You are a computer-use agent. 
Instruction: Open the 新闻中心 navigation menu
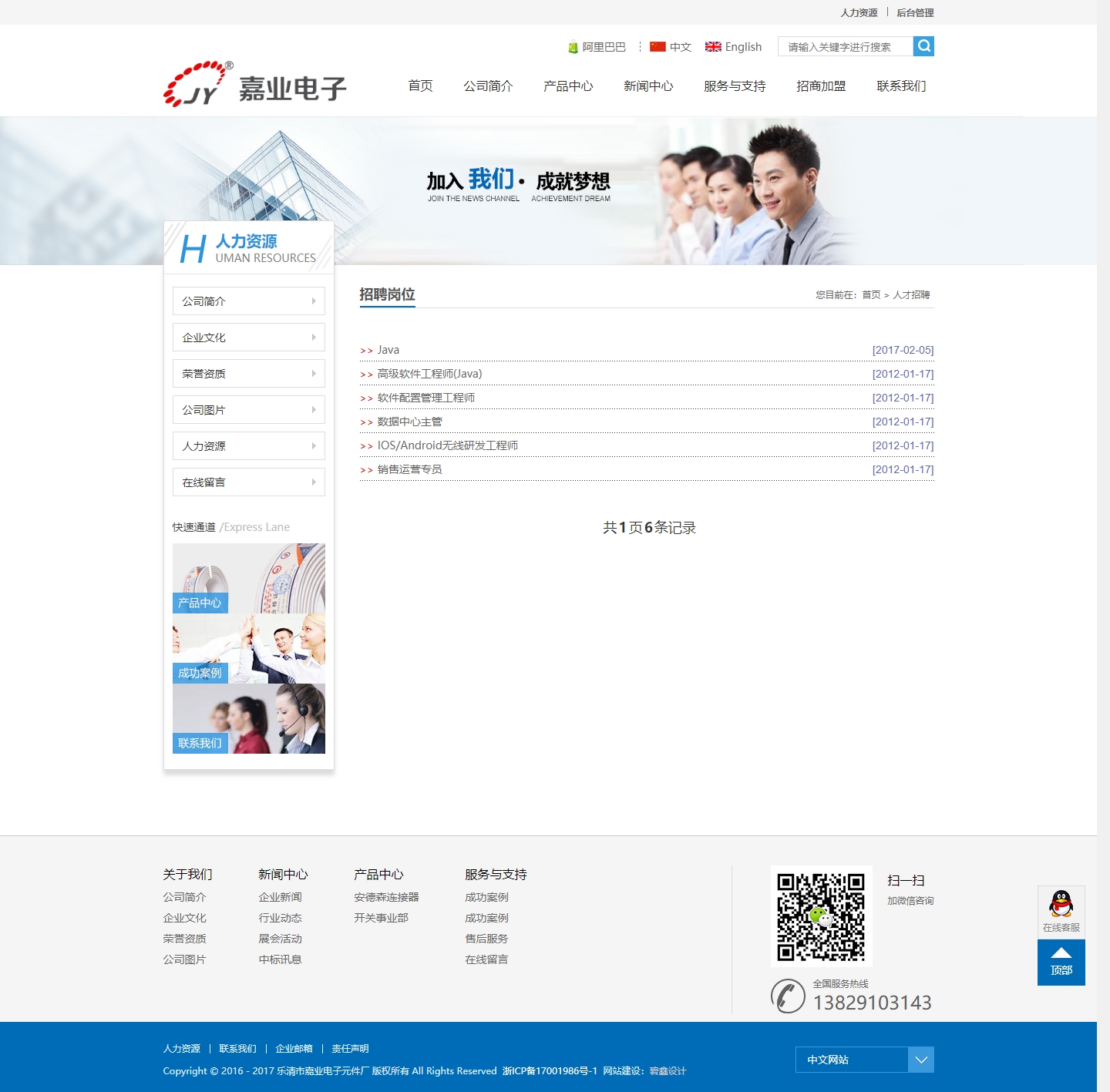(648, 86)
